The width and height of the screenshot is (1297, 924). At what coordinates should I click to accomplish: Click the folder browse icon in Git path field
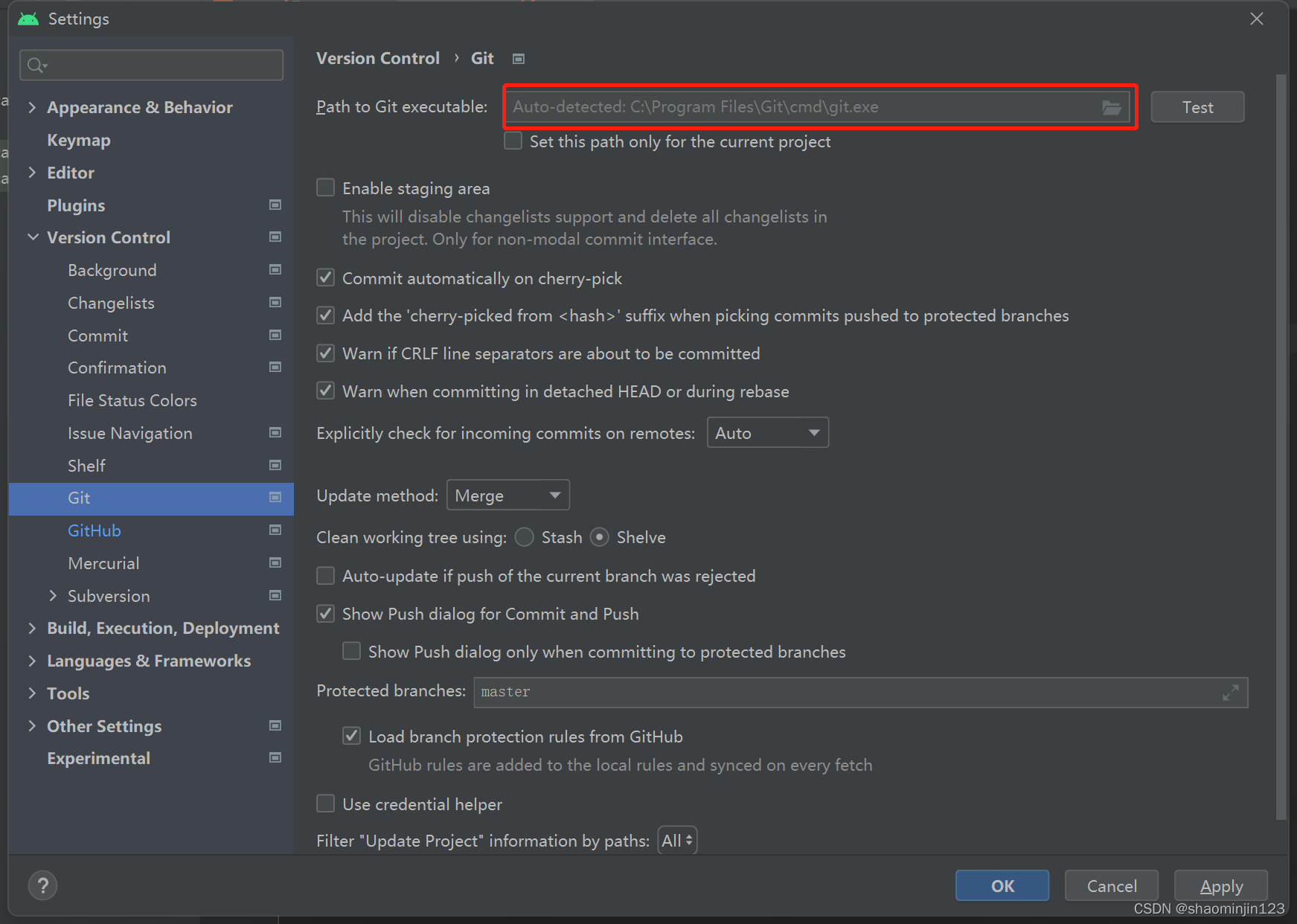[x=1112, y=107]
